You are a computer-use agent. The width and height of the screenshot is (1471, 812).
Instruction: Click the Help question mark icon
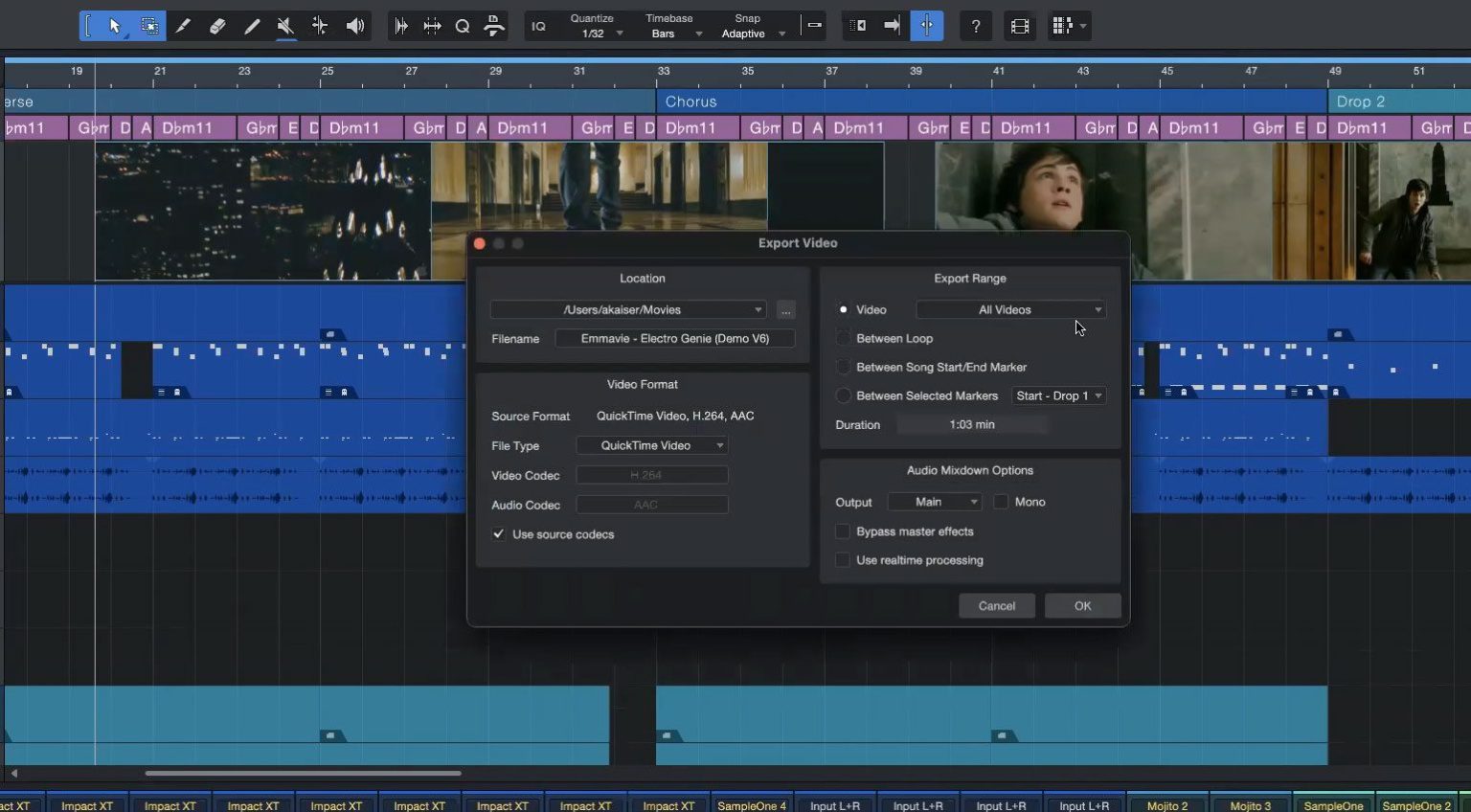(x=975, y=26)
